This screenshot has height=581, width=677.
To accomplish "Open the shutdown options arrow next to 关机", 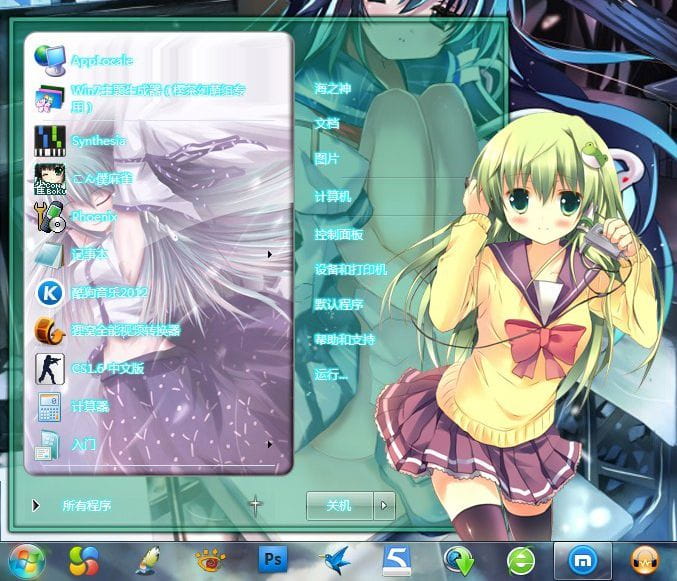I will [x=384, y=506].
